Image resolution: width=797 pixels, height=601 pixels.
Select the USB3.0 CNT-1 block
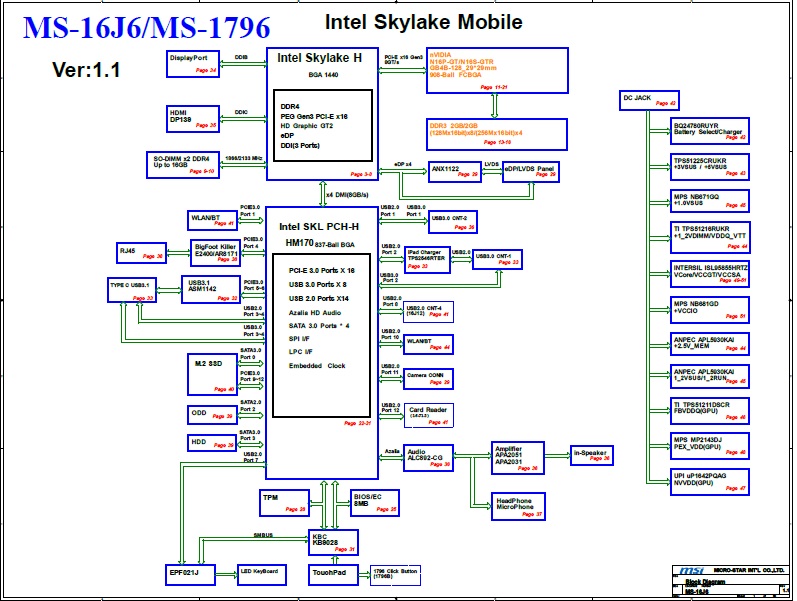(x=497, y=259)
